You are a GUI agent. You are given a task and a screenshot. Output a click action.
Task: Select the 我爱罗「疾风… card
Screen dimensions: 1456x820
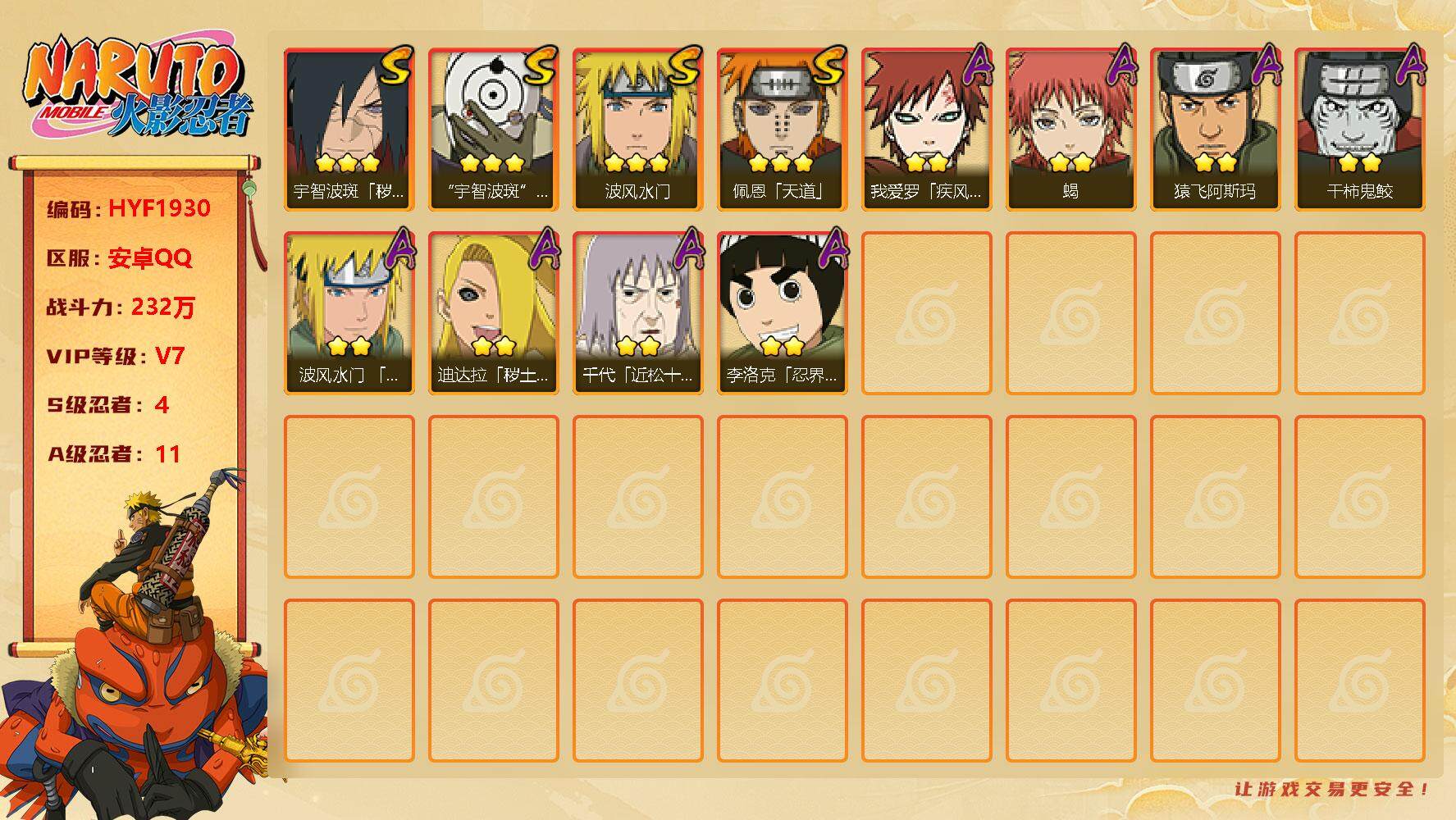click(x=927, y=129)
